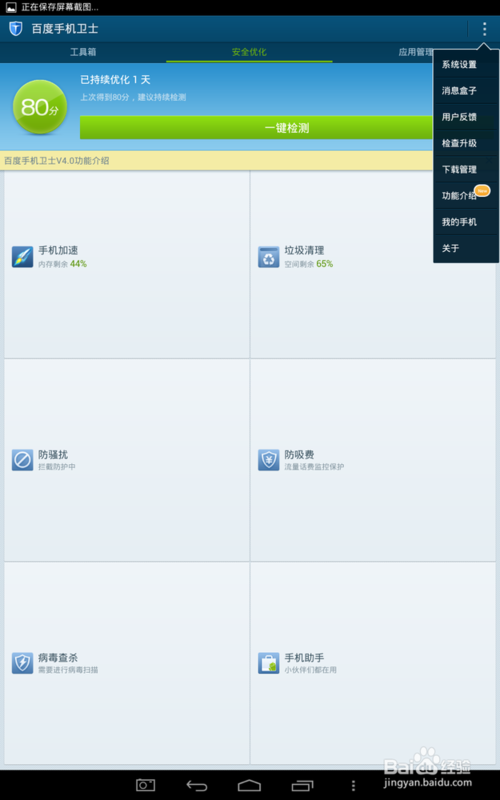The width and height of the screenshot is (500, 800).
Task: Select 检查升级 from the menu
Action: pos(466,143)
